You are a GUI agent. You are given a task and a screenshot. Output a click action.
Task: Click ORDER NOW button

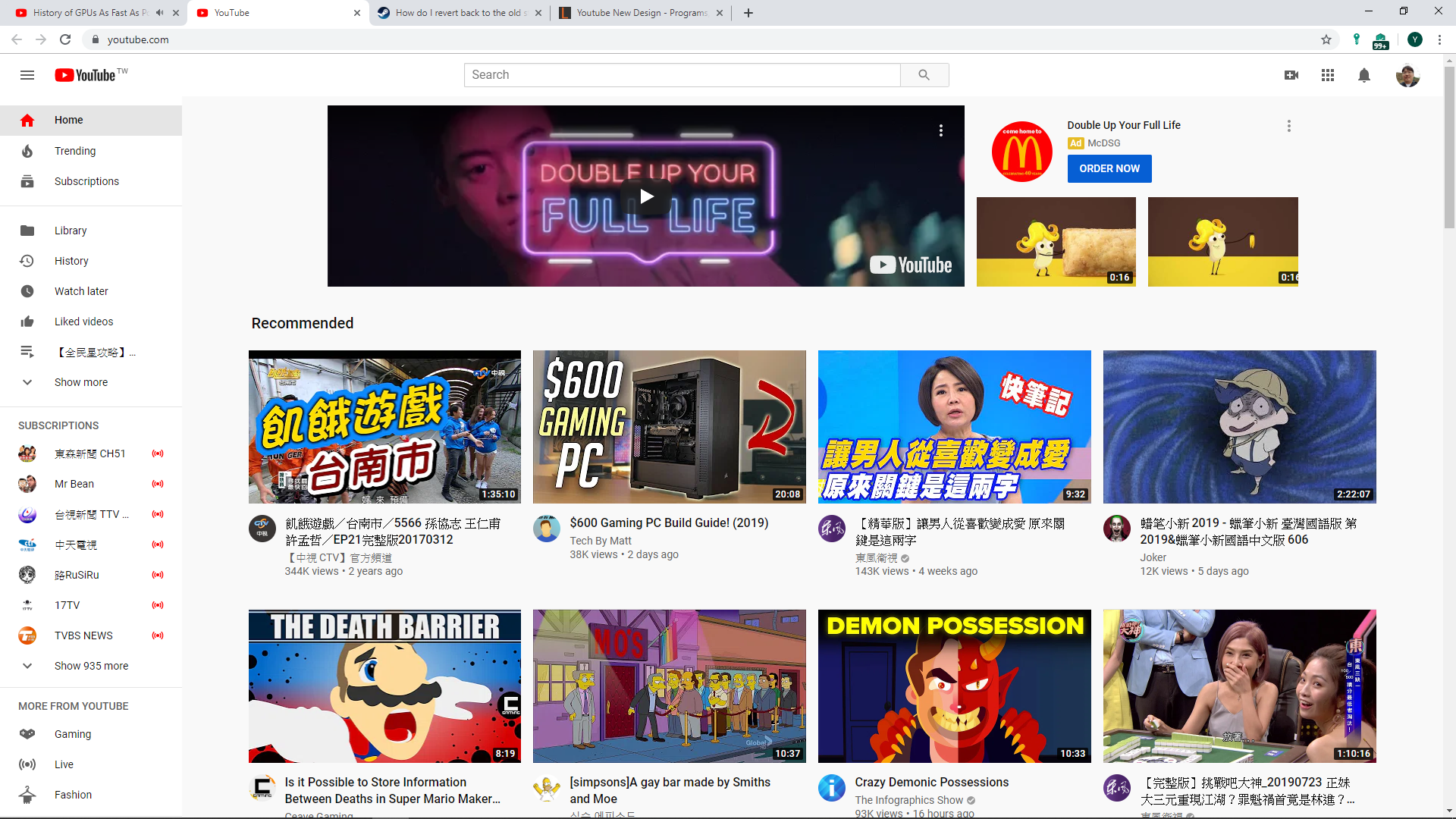point(1109,168)
